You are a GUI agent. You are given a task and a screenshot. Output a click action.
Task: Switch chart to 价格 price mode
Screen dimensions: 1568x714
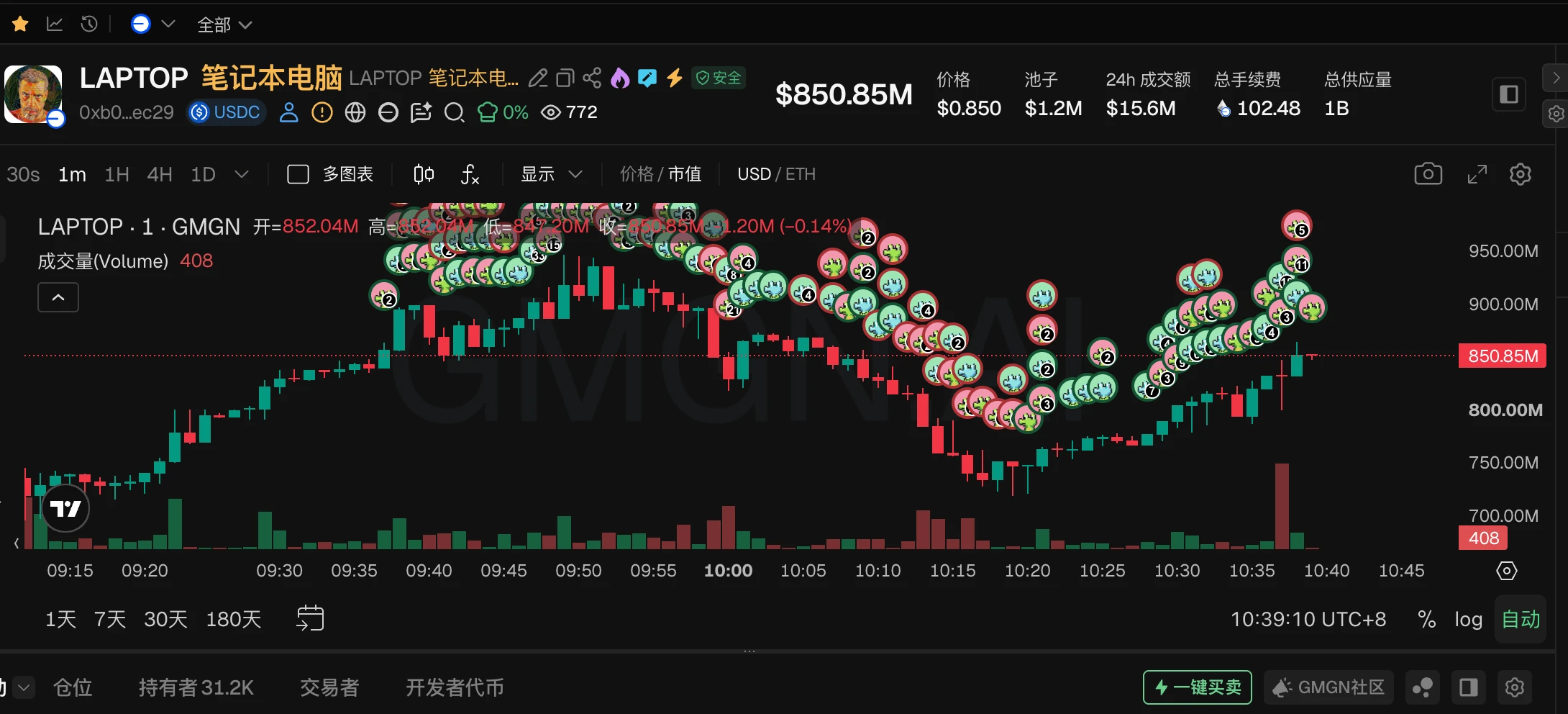637,174
